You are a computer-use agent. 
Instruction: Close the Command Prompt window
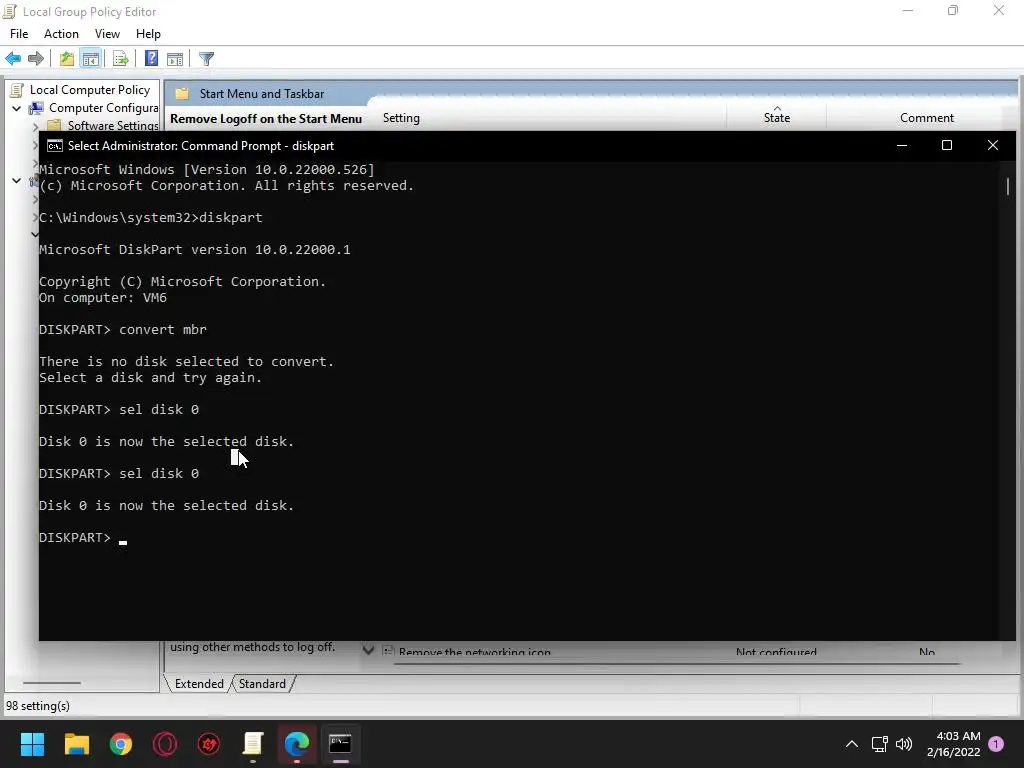tap(993, 145)
